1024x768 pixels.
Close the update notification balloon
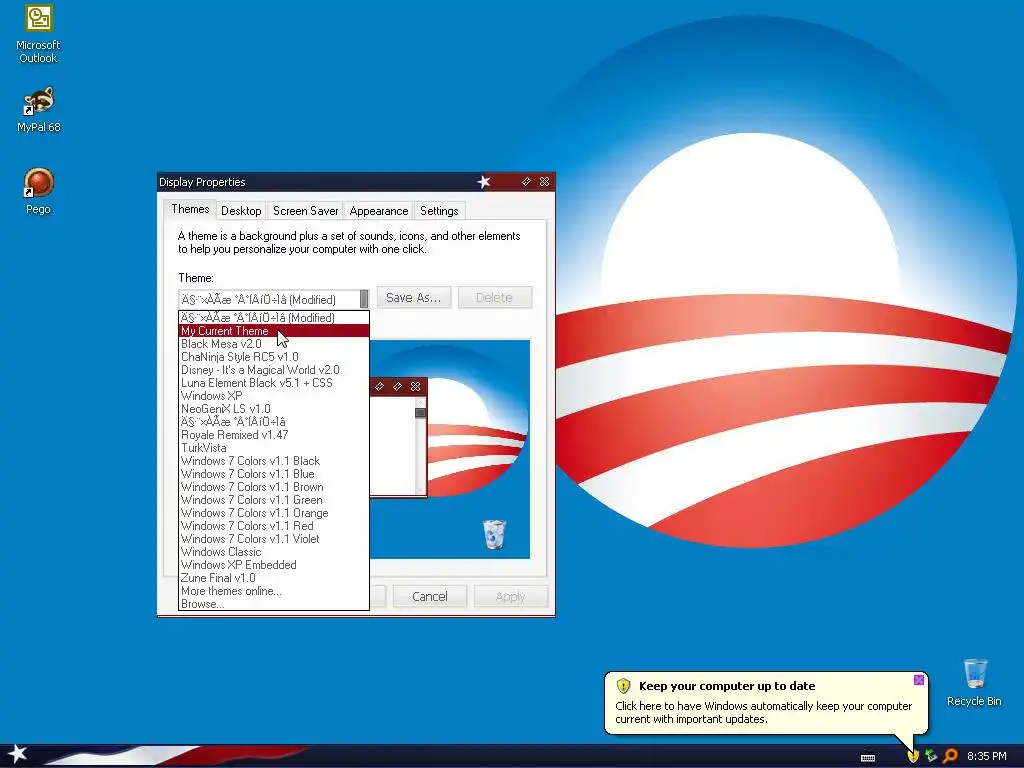click(x=918, y=680)
